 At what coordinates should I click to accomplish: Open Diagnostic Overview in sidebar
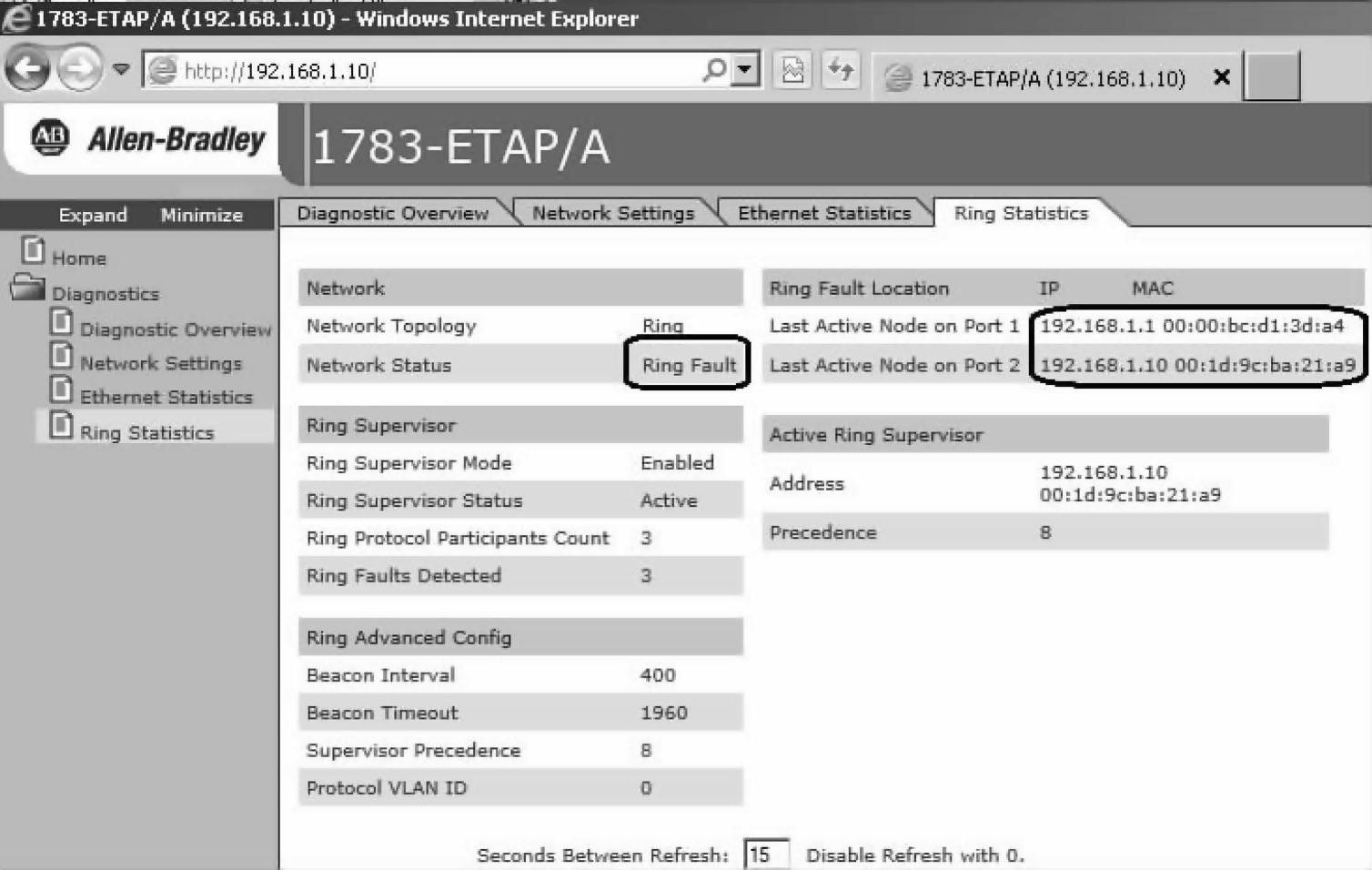pos(176,329)
